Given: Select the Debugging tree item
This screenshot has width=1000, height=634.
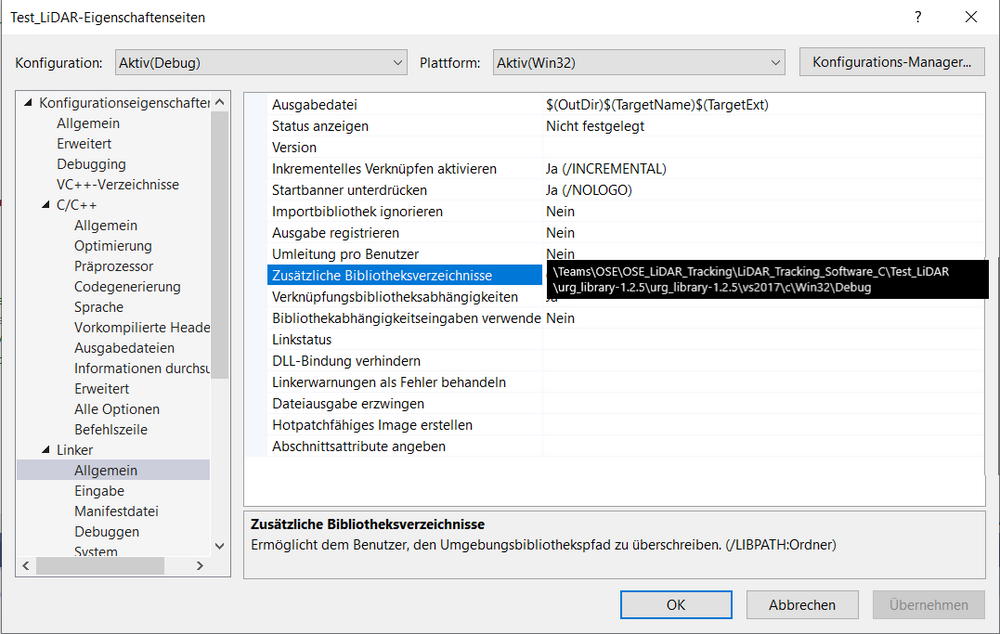Looking at the screenshot, I should click(x=91, y=164).
